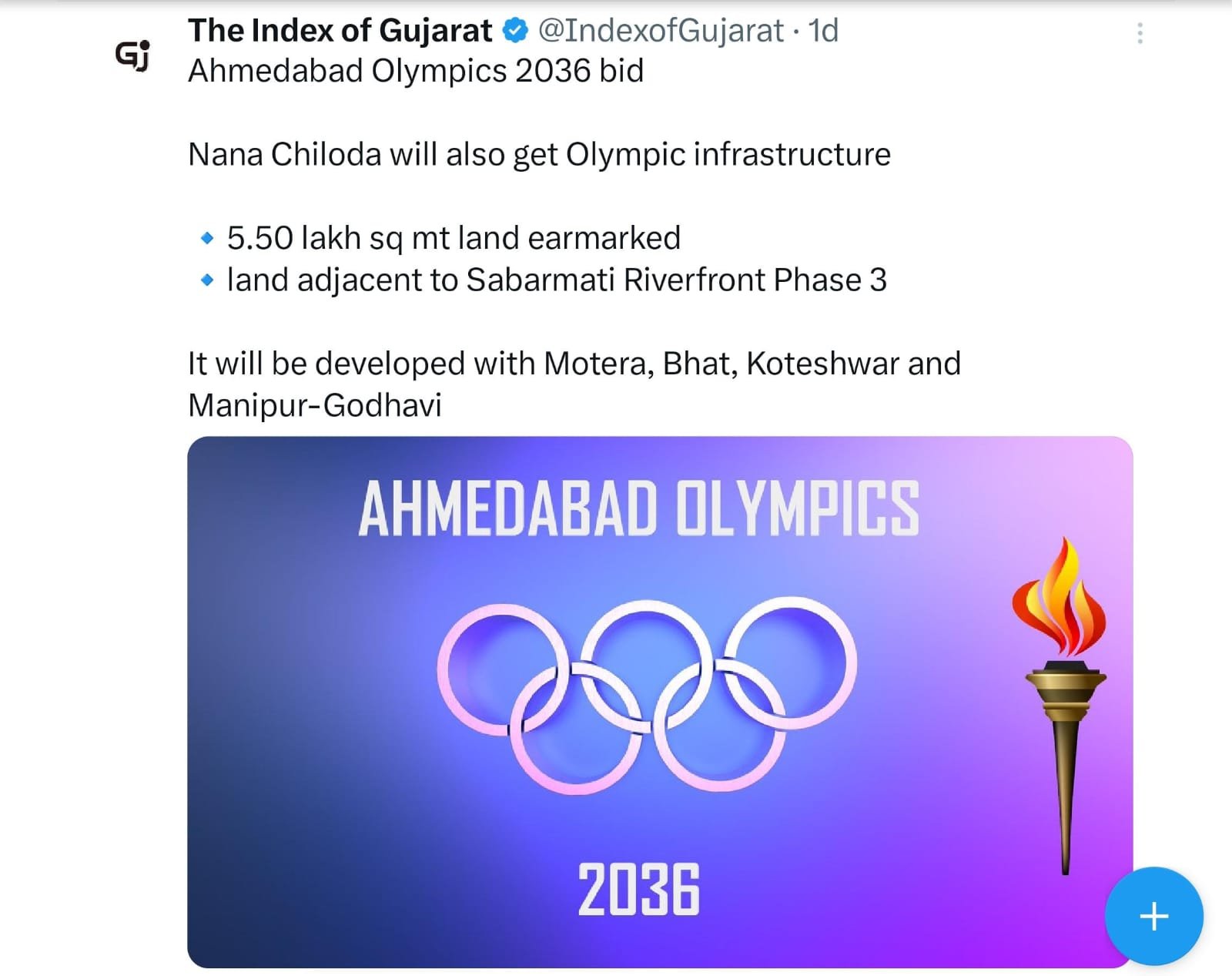Click the Sabarmati Riverfront Phase 3 line
This screenshot has height=976, width=1232.
[x=557, y=280]
